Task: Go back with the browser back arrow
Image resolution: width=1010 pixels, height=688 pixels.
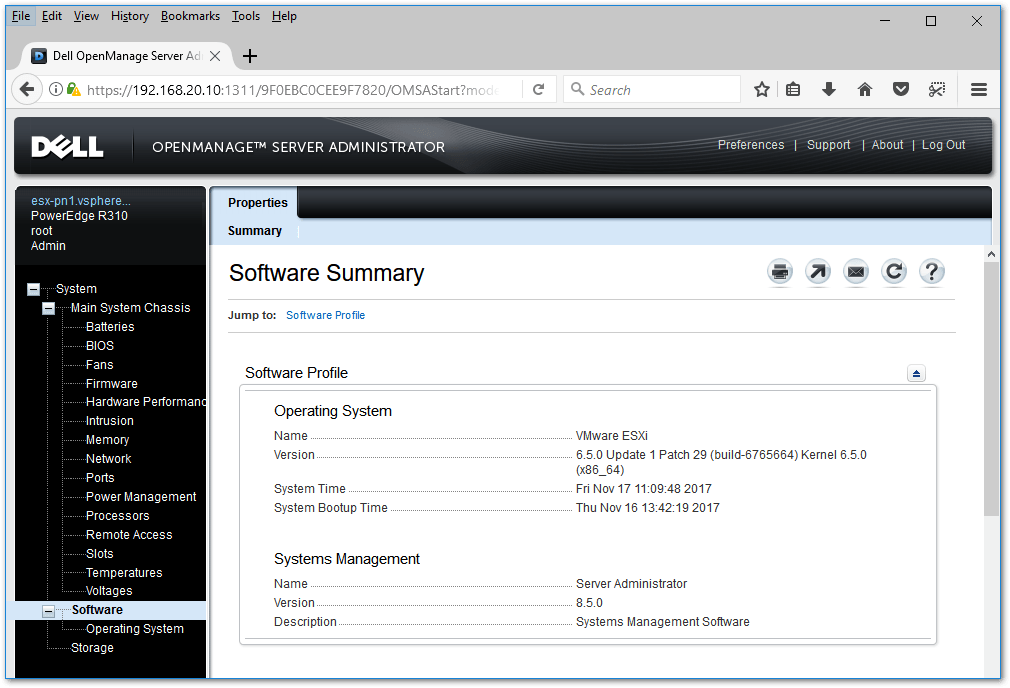Action: (x=26, y=89)
